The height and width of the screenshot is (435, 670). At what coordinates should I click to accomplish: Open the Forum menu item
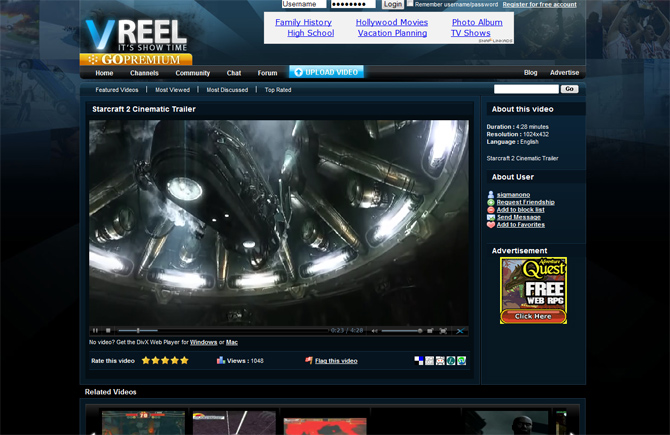click(x=267, y=73)
